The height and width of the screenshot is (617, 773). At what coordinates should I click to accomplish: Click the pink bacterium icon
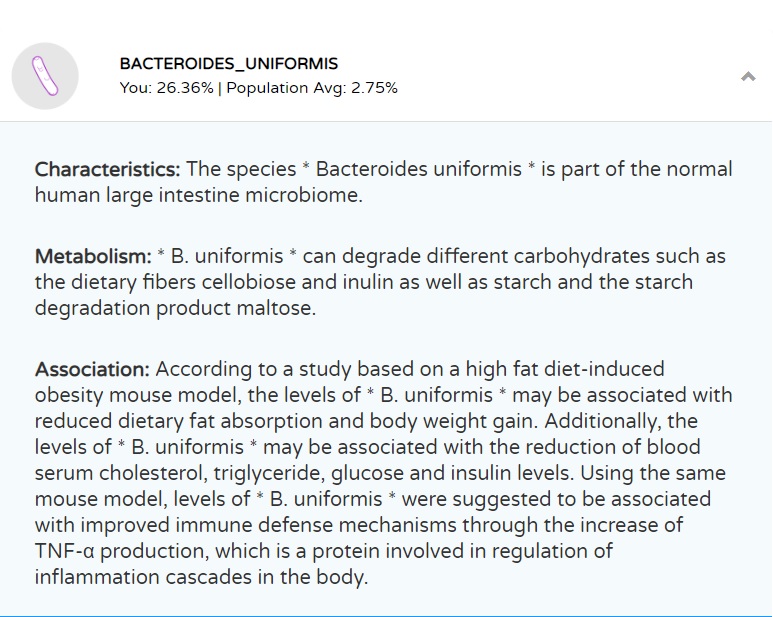[45, 76]
